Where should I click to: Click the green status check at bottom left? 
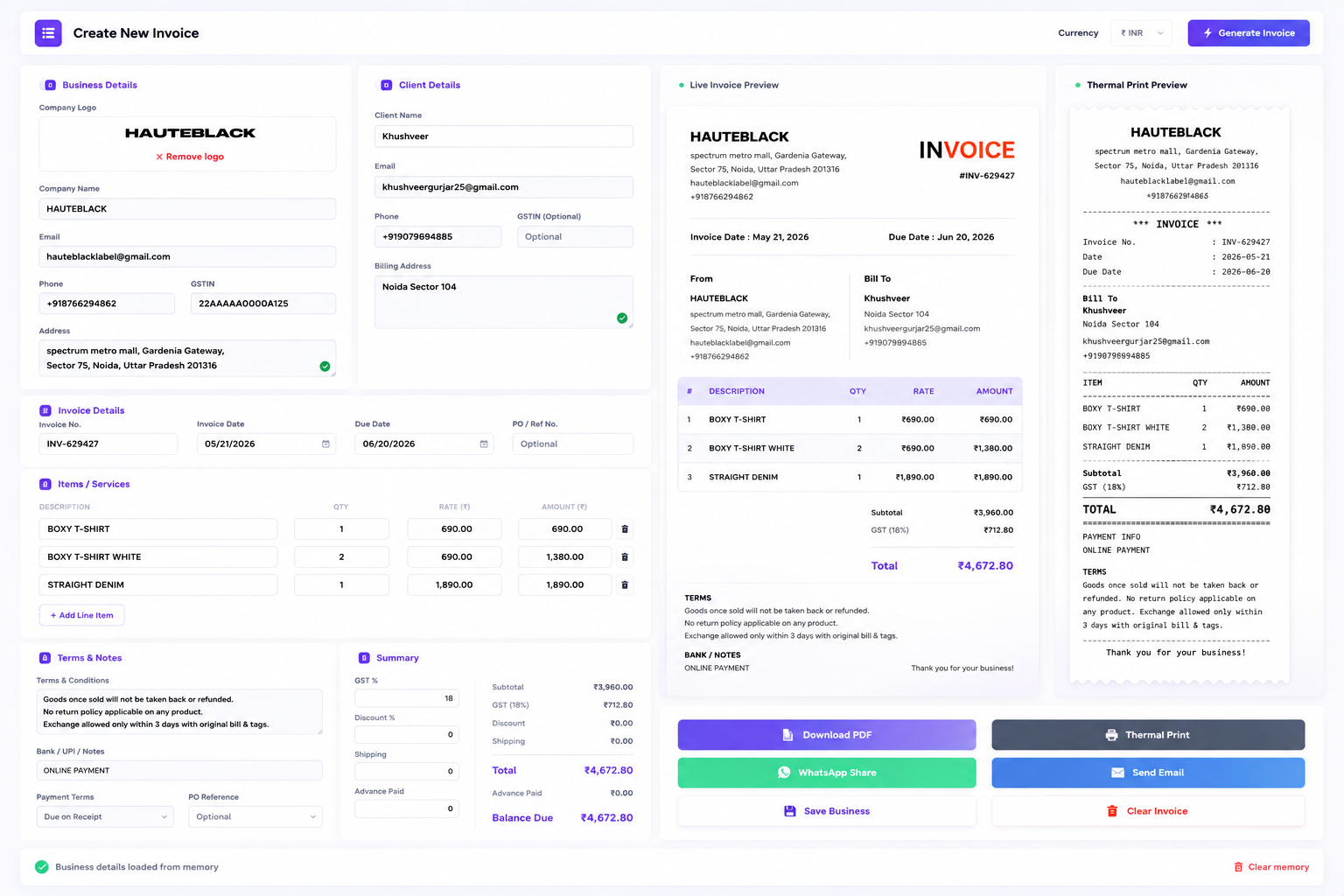click(41, 867)
